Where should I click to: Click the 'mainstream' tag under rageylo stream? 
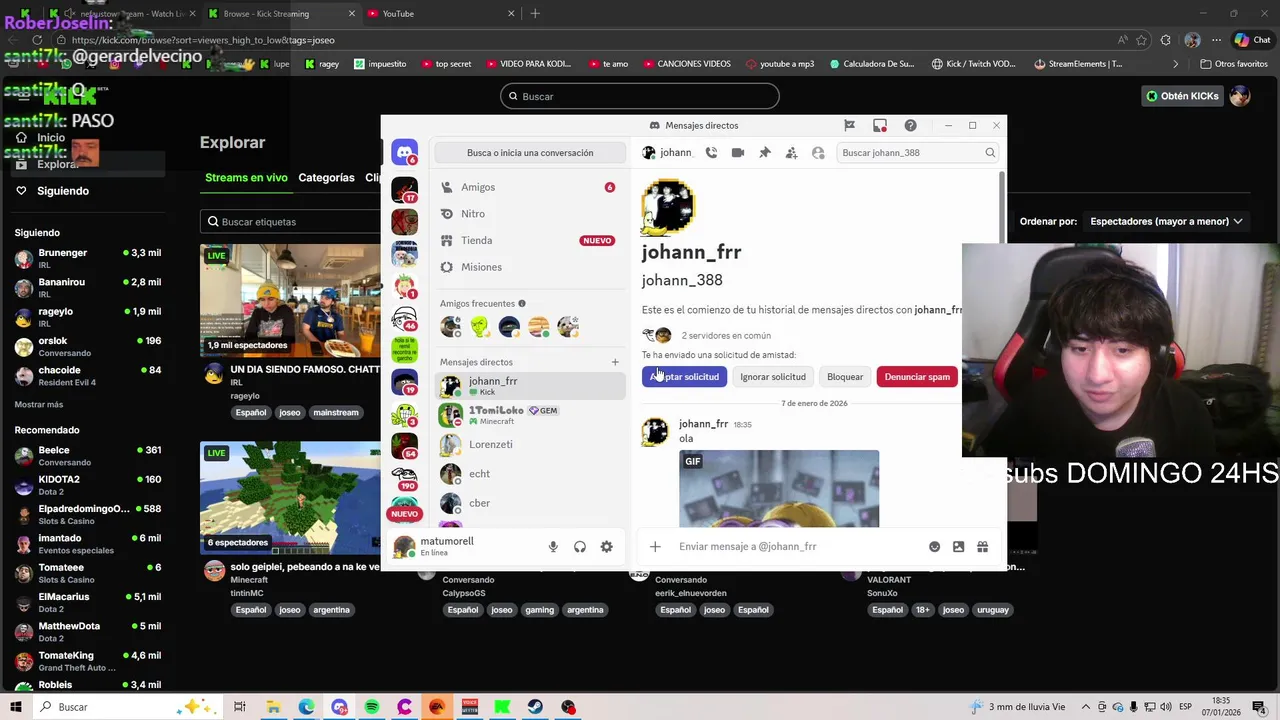click(x=336, y=412)
